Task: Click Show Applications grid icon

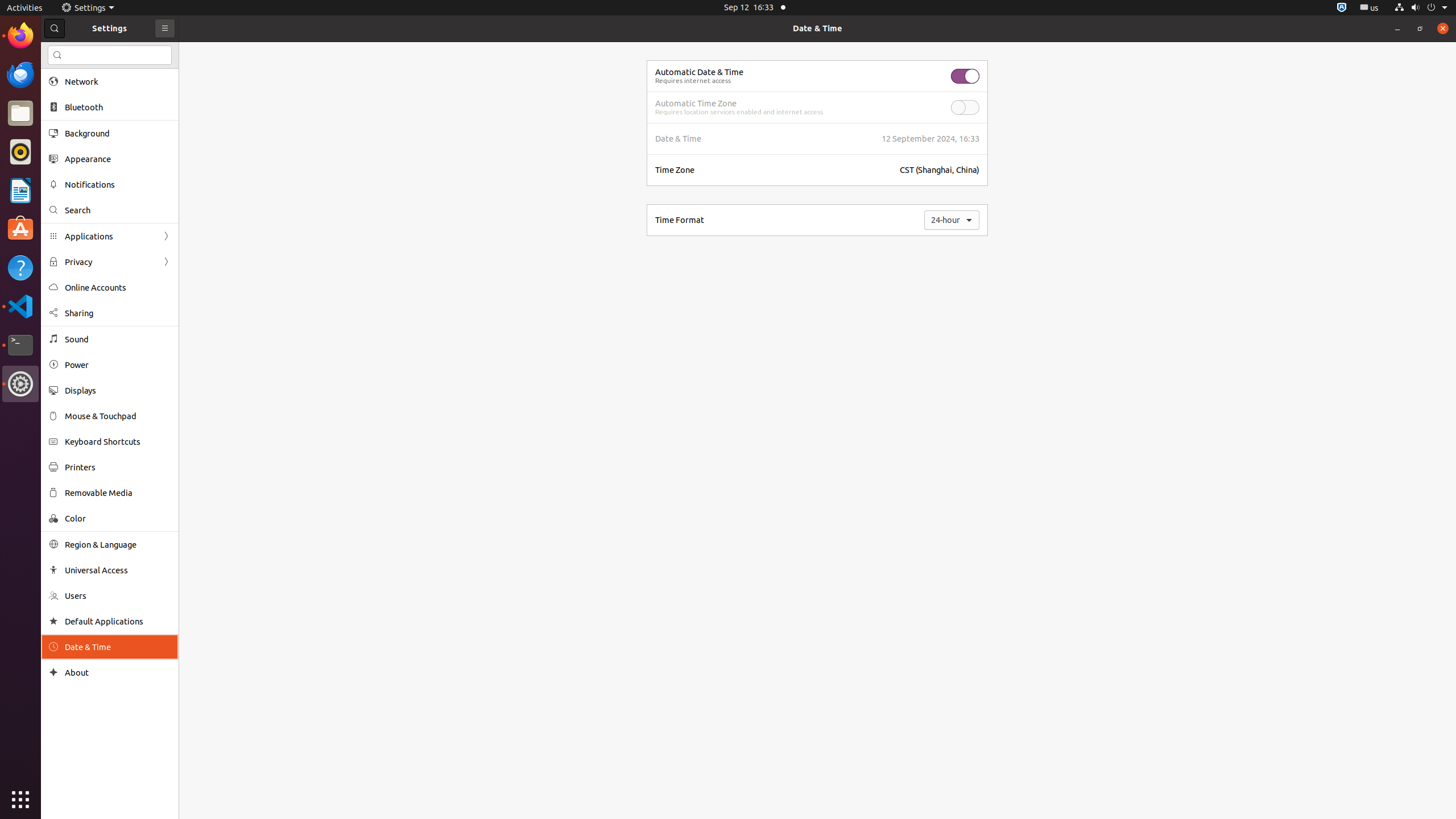Action: [x=20, y=800]
